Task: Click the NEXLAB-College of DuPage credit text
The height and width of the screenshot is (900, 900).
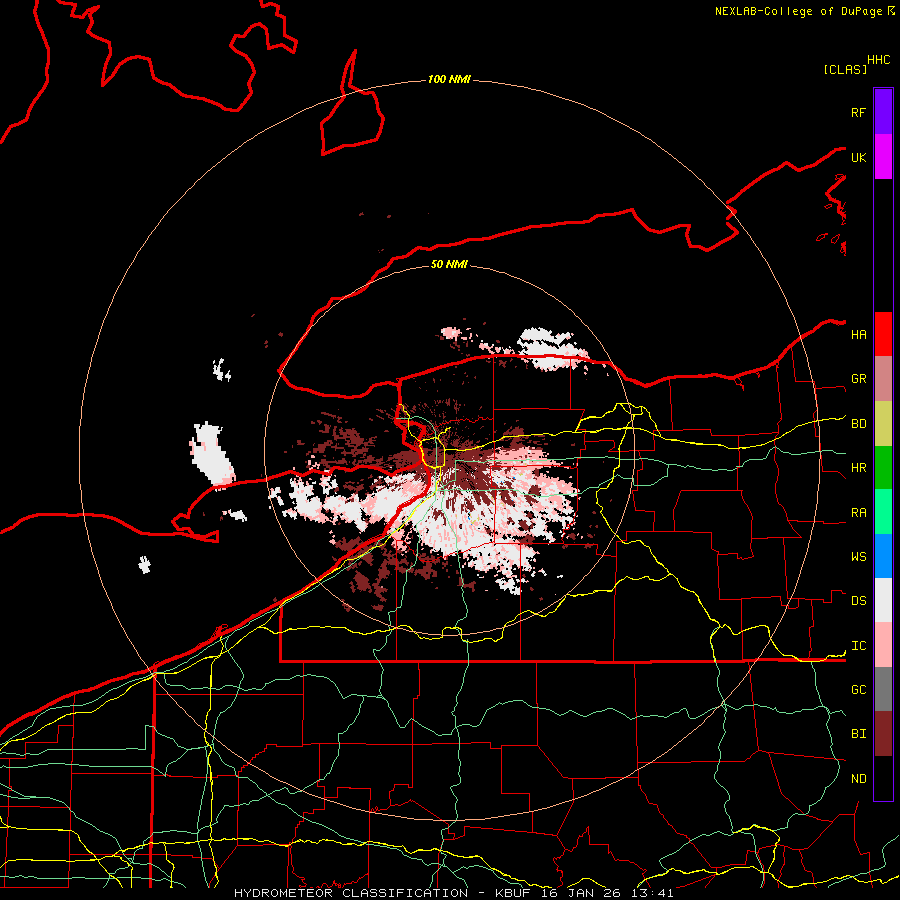Action: pos(798,11)
